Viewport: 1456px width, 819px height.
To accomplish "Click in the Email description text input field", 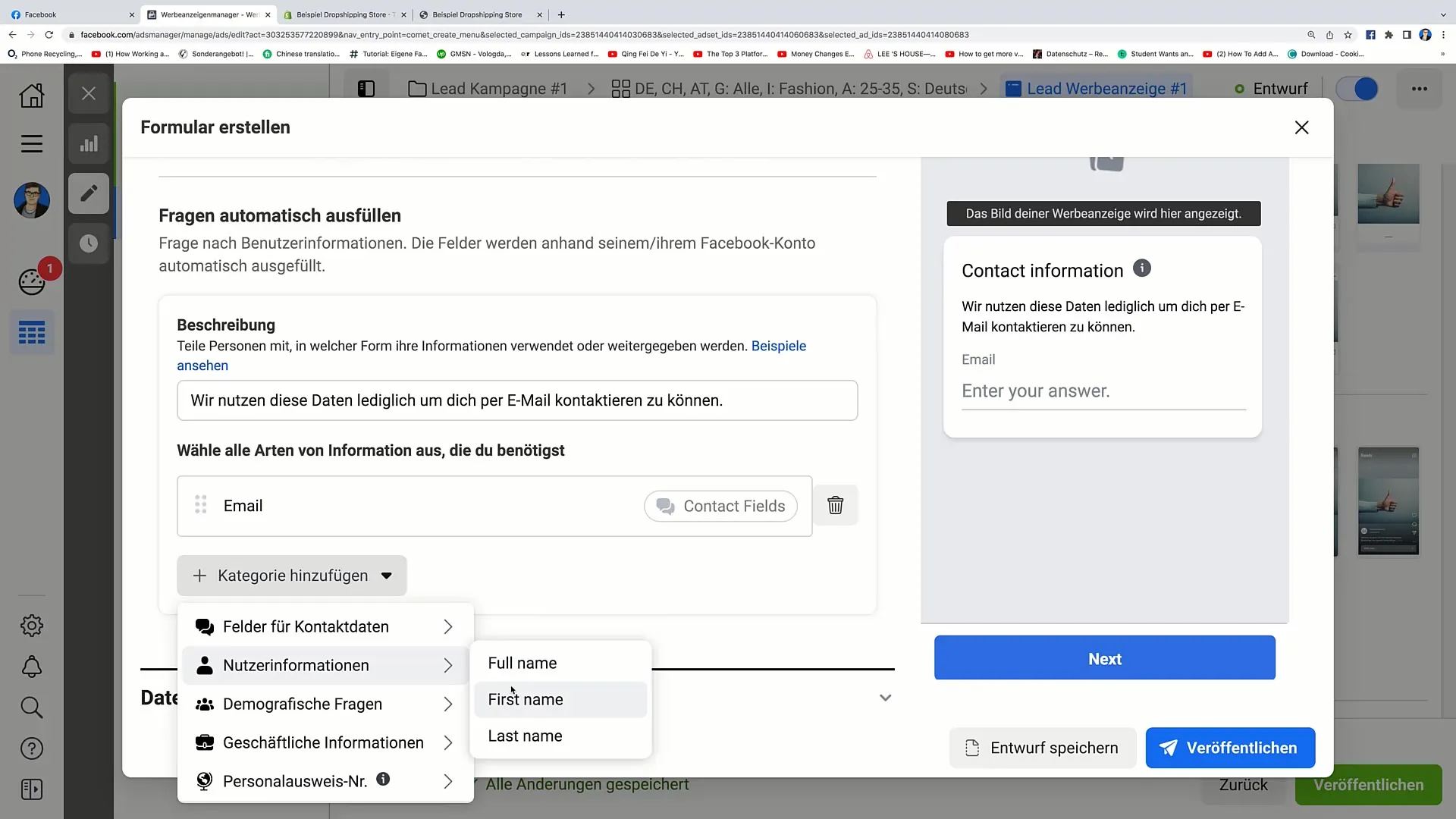I will point(517,400).
